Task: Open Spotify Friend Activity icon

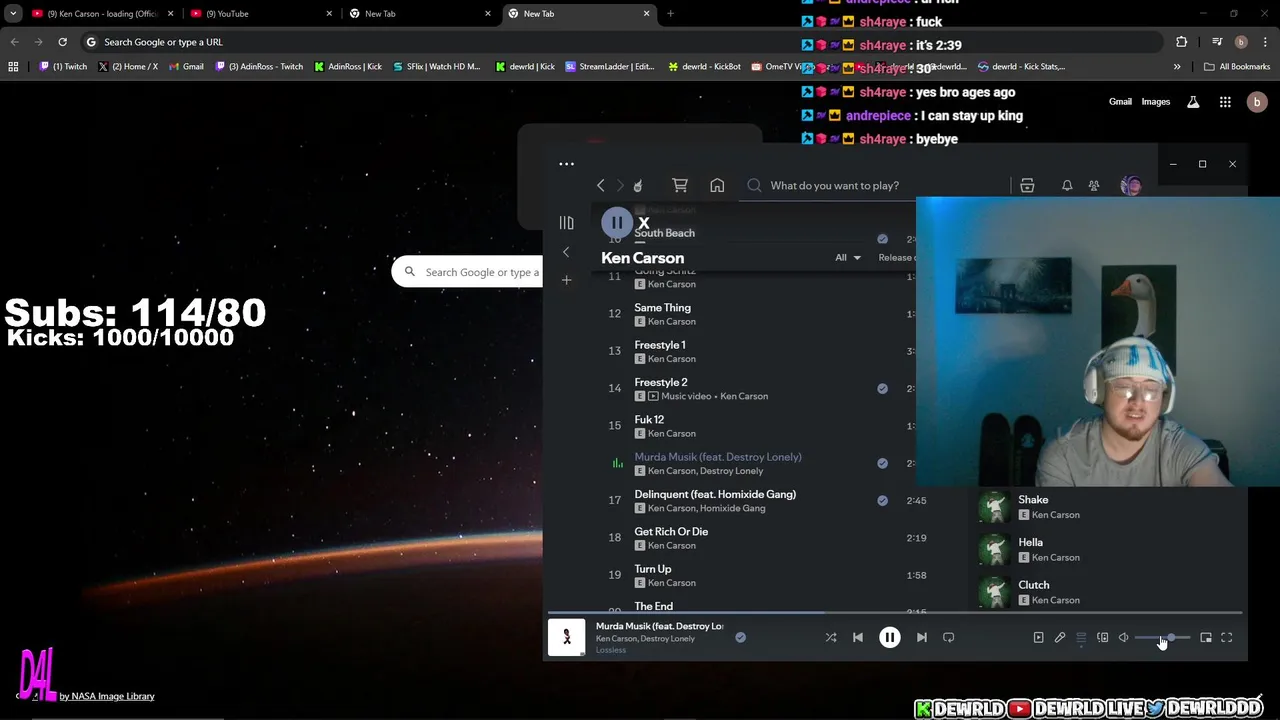Action: click(1094, 185)
